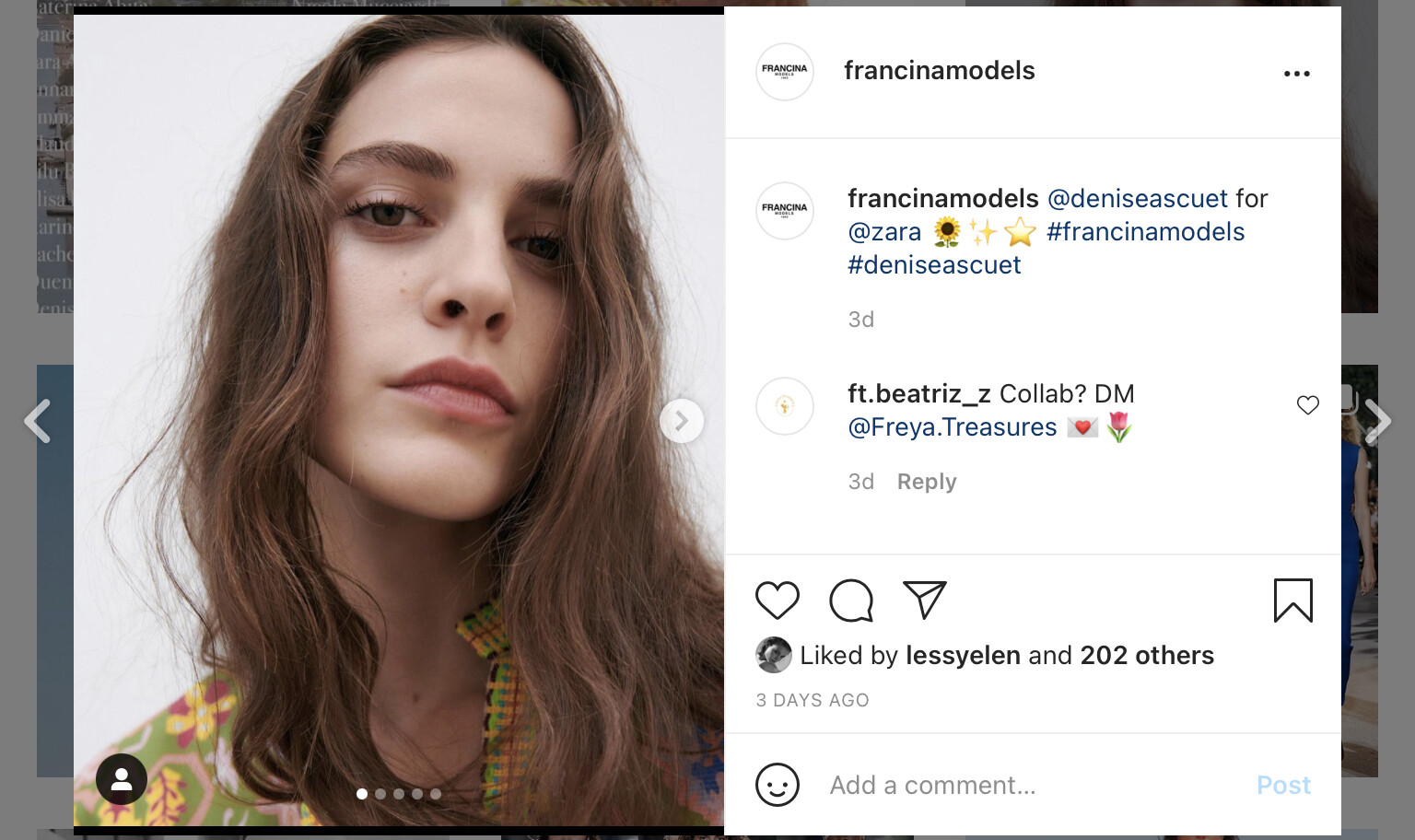The image size is (1415, 840).
Task: Save the post with bookmark icon
Action: [x=1292, y=601]
